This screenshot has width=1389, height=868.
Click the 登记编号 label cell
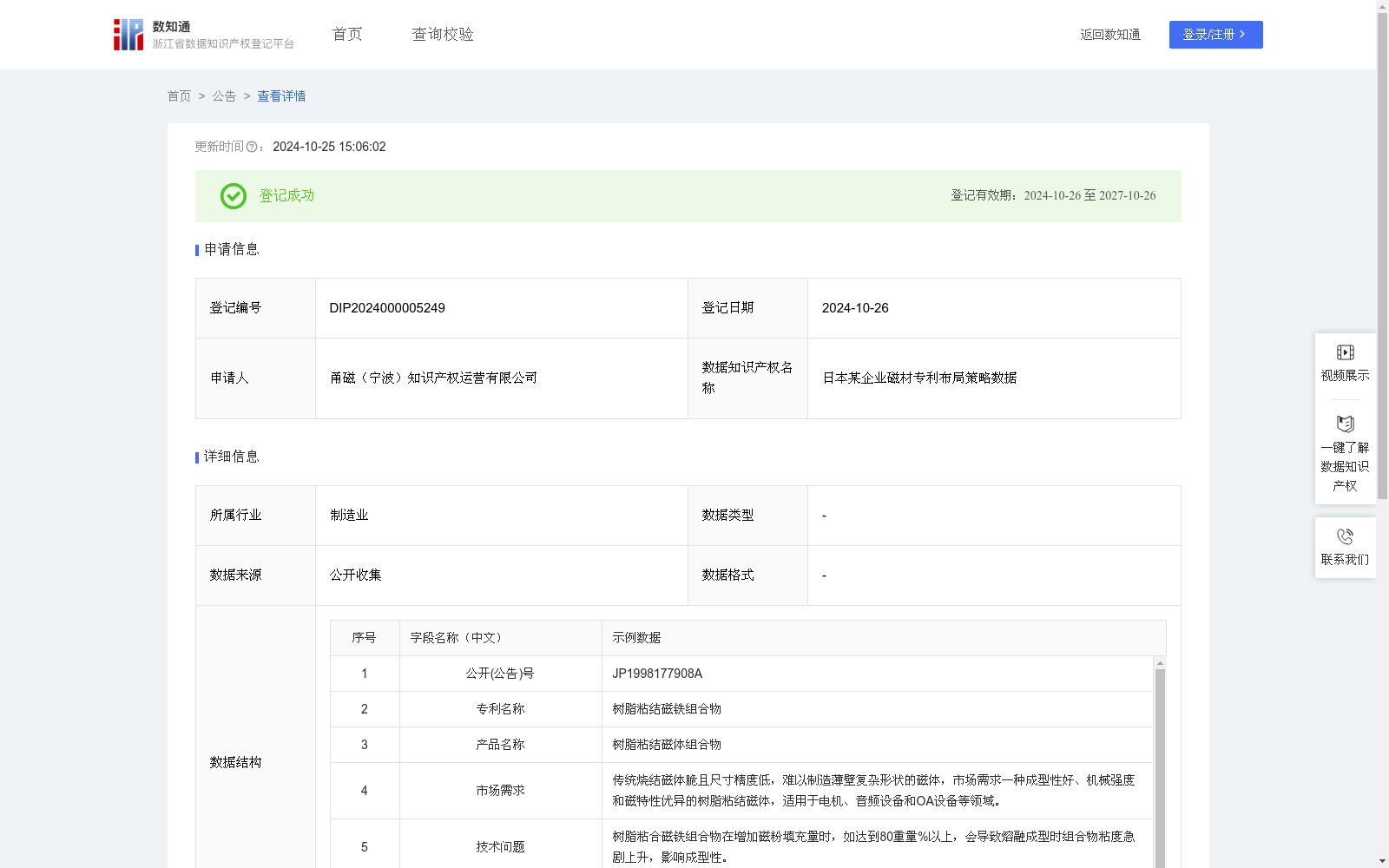pyautogui.click(x=255, y=308)
